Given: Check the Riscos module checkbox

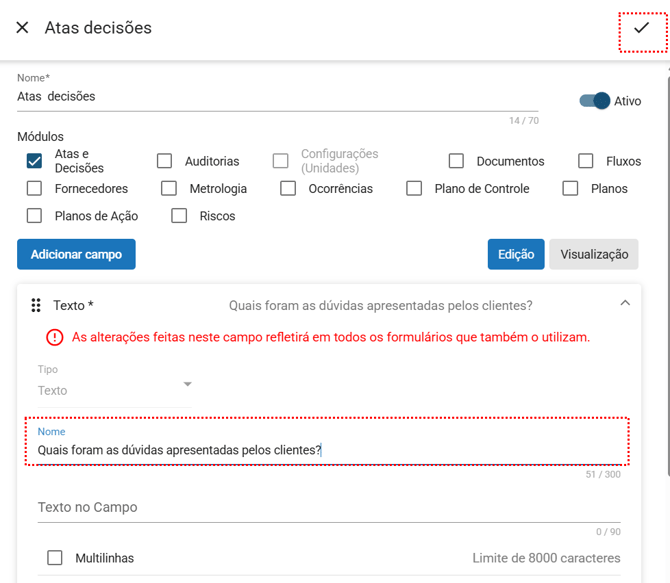Looking at the screenshot, I should (x=180, y=215).
